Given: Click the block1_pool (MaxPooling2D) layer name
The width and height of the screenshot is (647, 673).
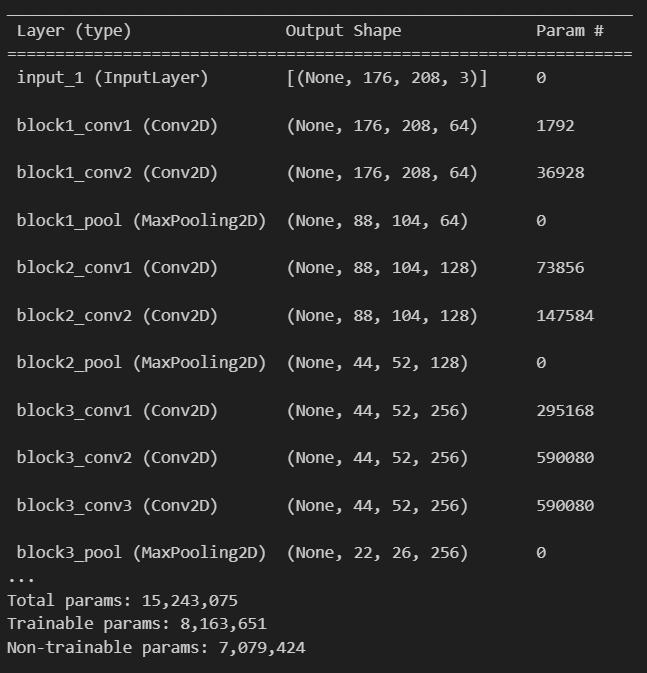Looking at the screenshot, I should [x=141, y=221].
